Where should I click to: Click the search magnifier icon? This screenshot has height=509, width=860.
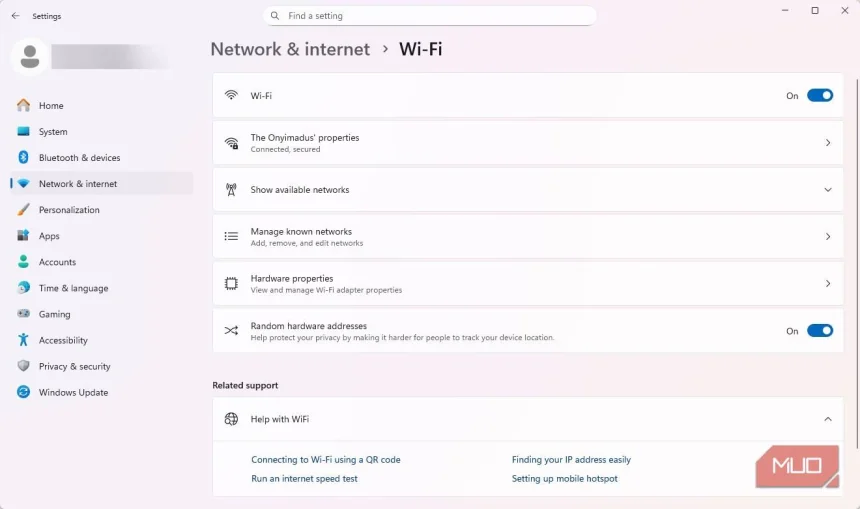[275, 16]
